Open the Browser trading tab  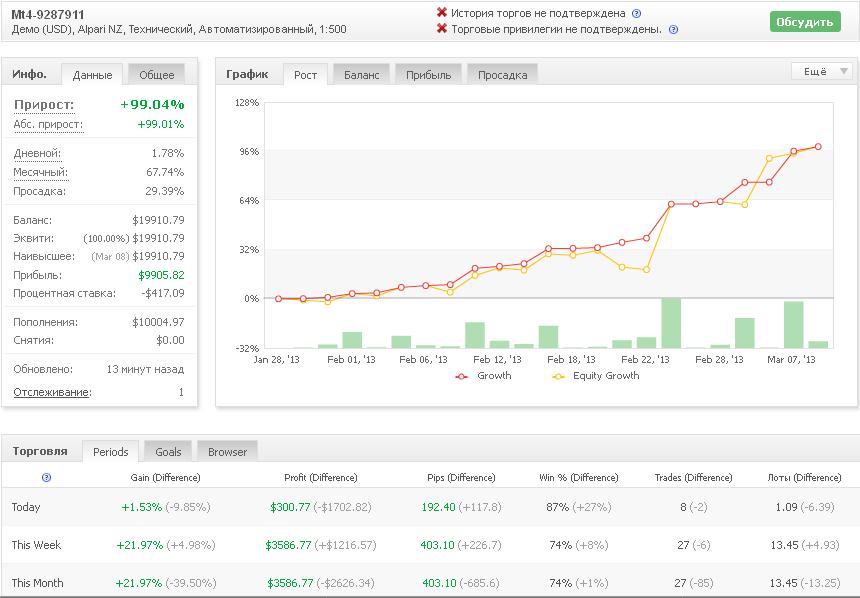click(x=227, y=452)
